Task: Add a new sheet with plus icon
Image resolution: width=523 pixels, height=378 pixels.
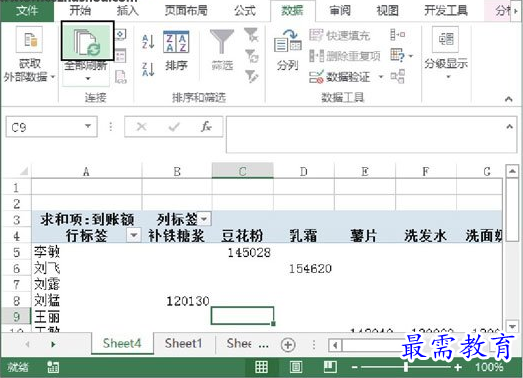Action: 288,344
